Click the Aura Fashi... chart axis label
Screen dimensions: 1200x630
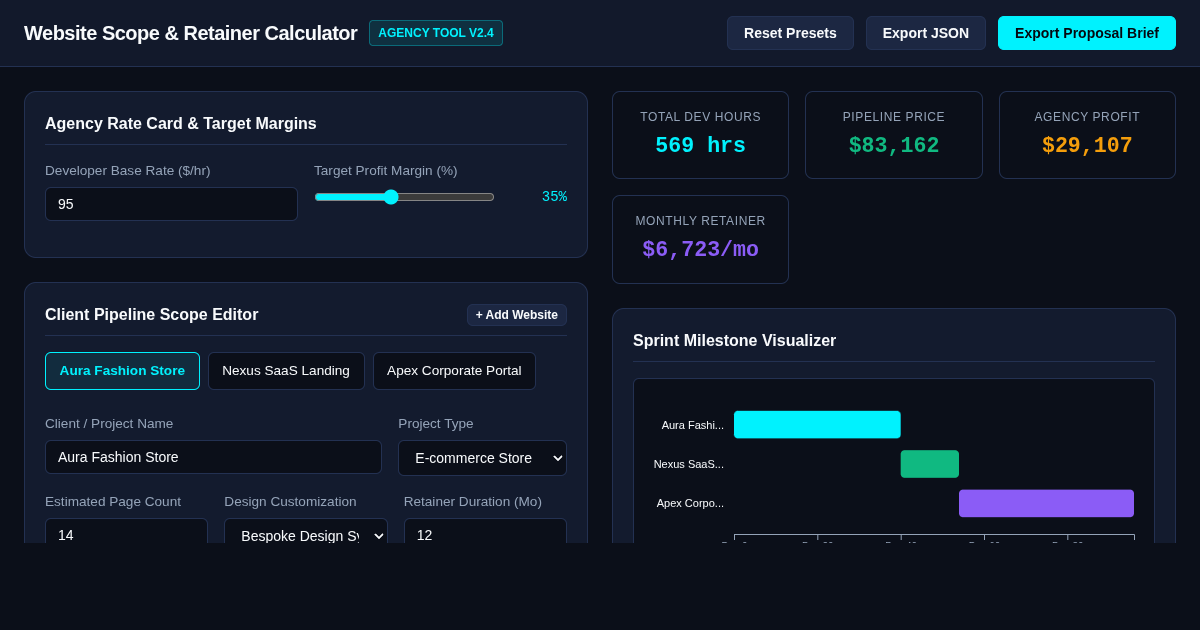(x=692, y=425)
